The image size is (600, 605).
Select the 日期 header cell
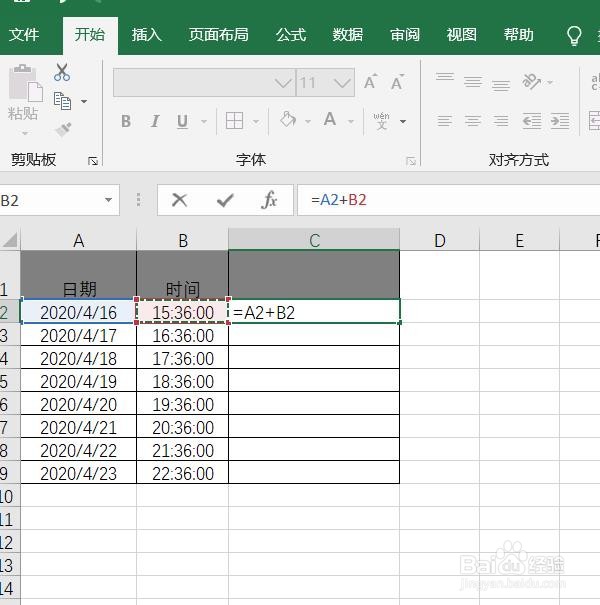point(78,275)
